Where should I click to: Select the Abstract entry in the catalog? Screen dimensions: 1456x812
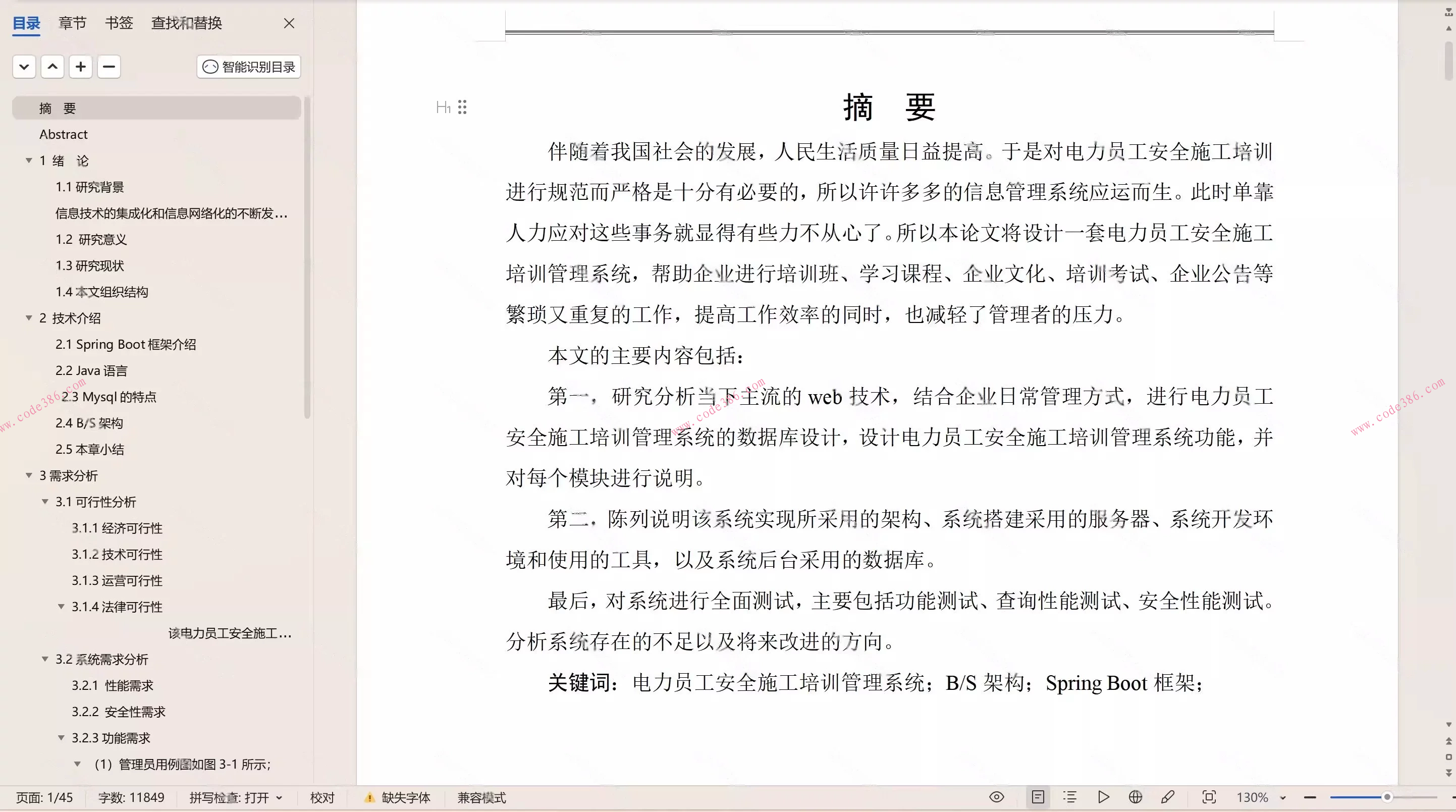(63, 134)
